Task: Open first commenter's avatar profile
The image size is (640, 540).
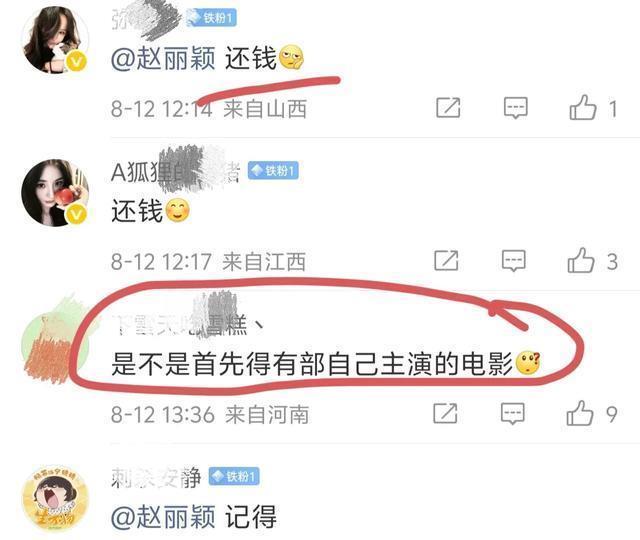Action: pyautogui.click(x=55, y=40)
